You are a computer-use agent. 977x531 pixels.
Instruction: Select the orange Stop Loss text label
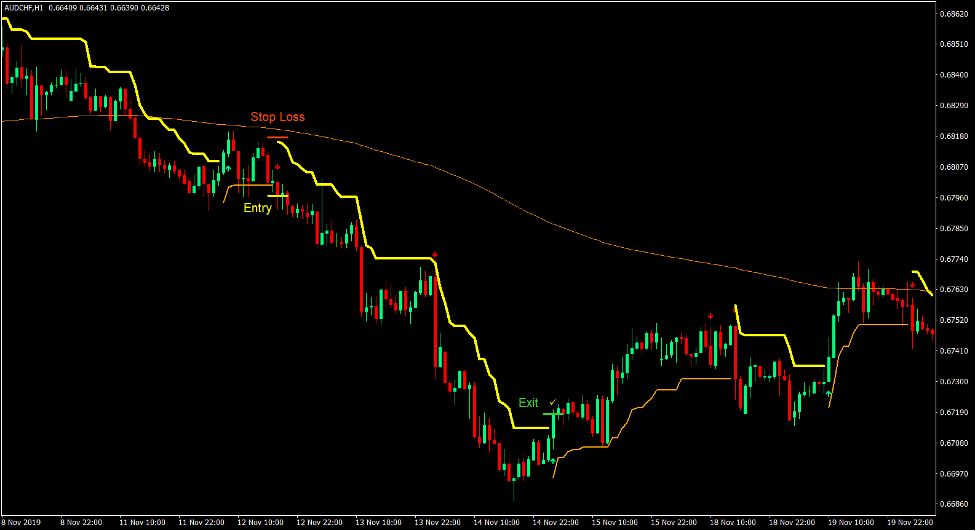tap(277, 117)
